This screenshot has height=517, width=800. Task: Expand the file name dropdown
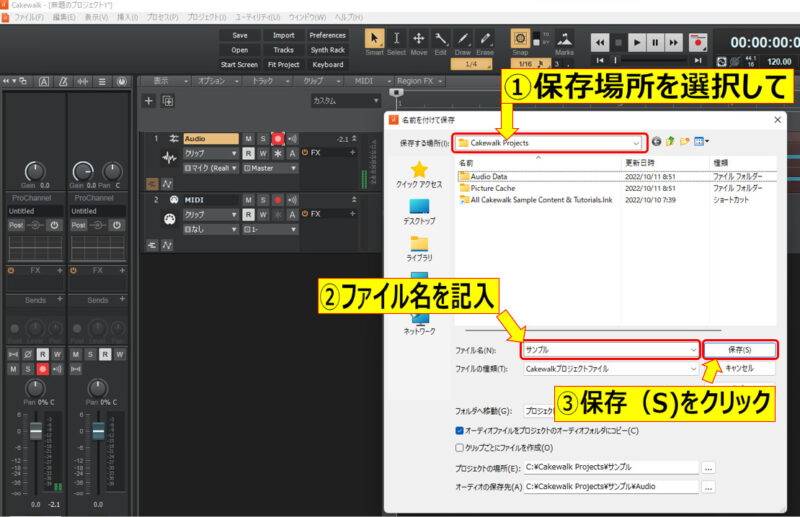pos(693,350)
